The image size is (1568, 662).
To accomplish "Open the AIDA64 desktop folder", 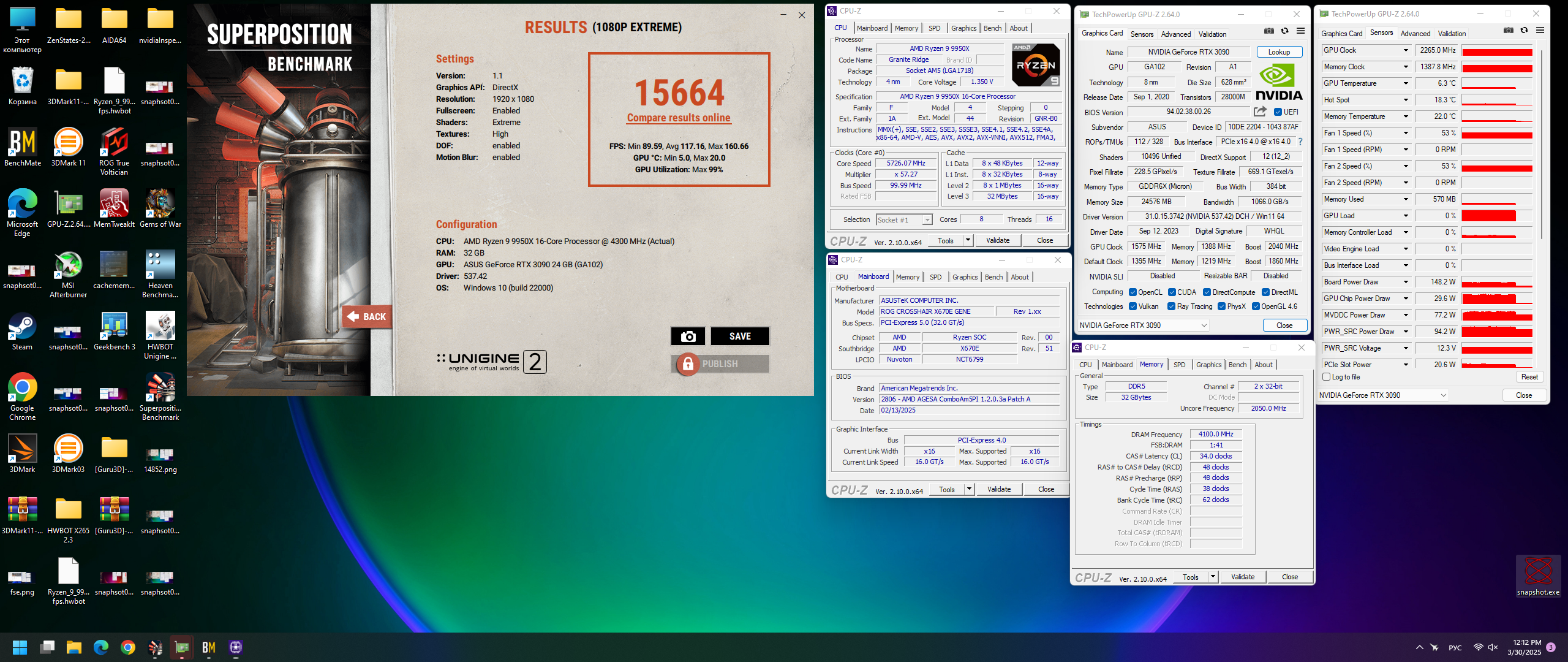I will (115, 26).
